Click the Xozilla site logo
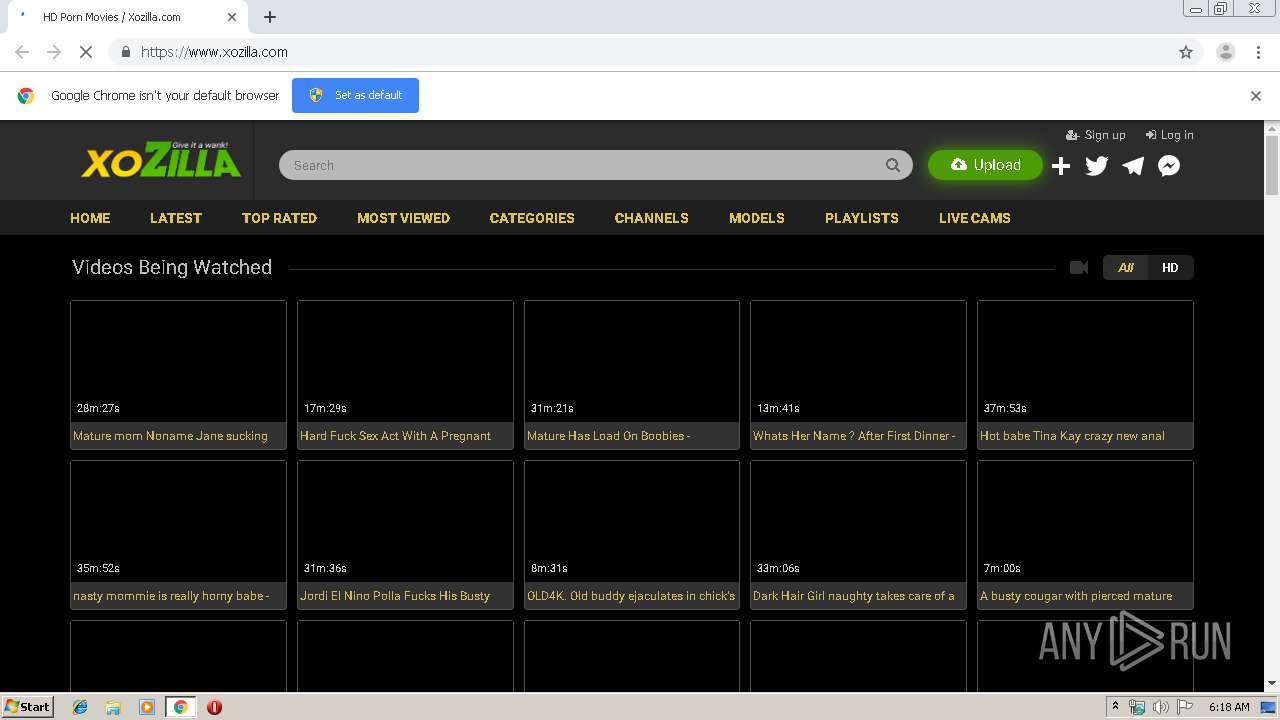 click(161, 160)
